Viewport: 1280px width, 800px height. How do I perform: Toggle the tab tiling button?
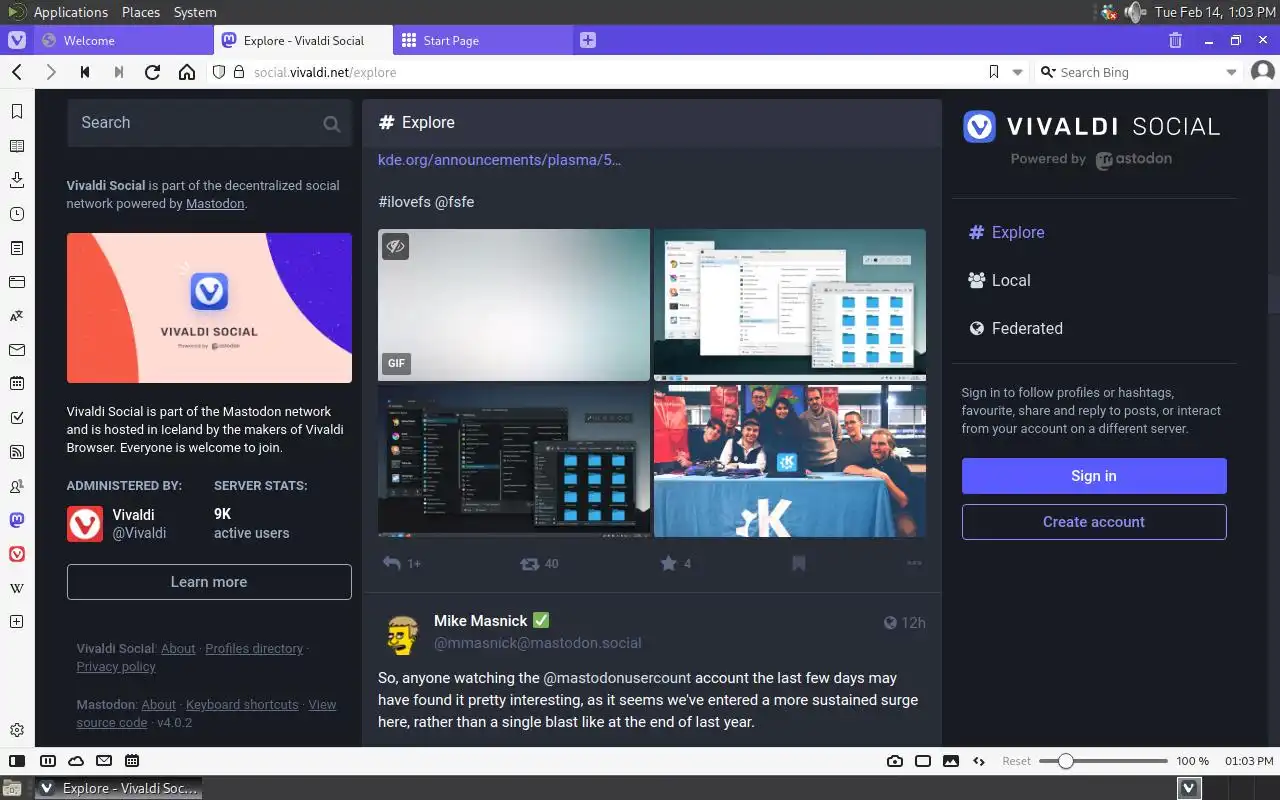[x=923, y=761]
